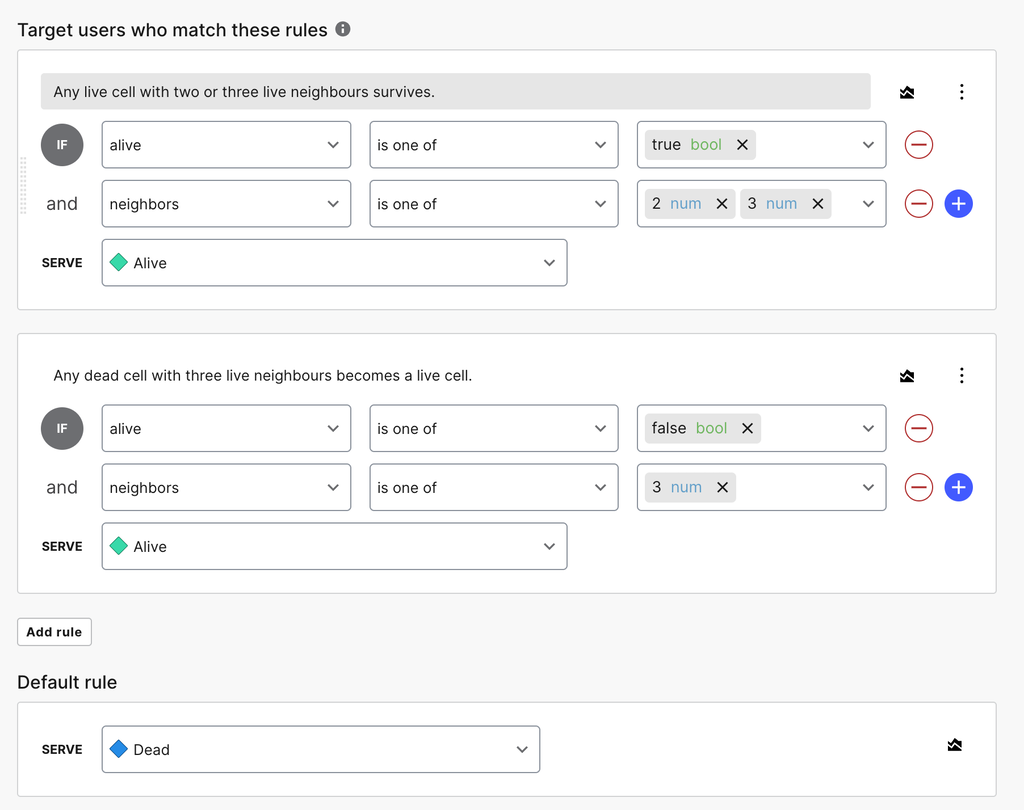The image size is (1024, 810).
Task: Remove the 'neighbors is 3' clause in the second rule
Action: point(918,488)
